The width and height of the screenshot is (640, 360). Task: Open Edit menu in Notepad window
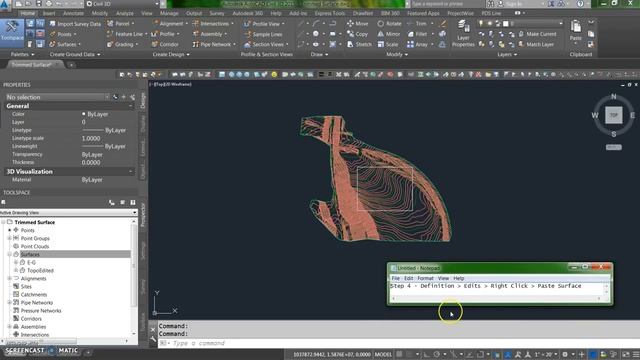pos(409,278)
